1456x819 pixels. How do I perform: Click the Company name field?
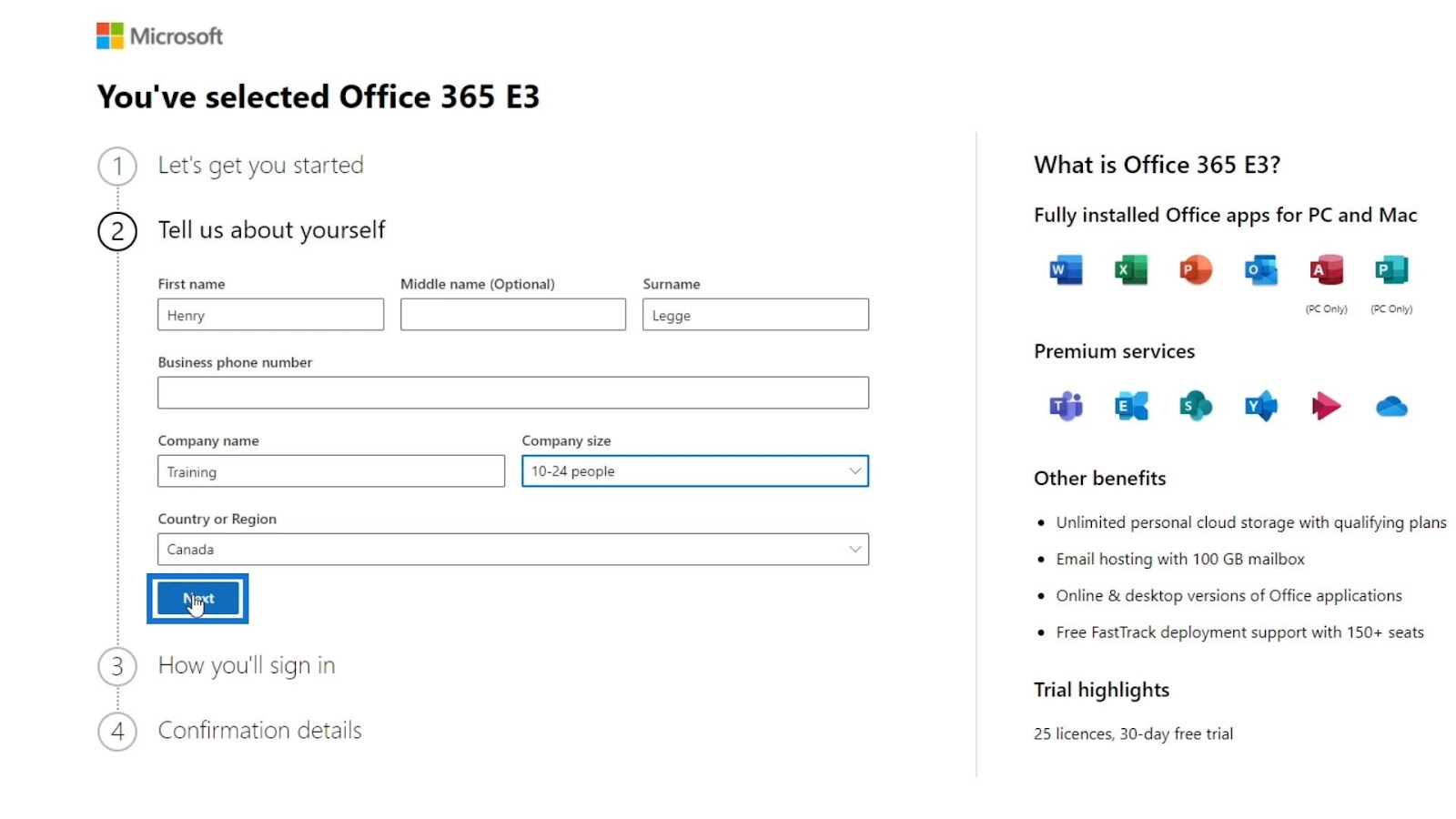click(x=331, y=471)
